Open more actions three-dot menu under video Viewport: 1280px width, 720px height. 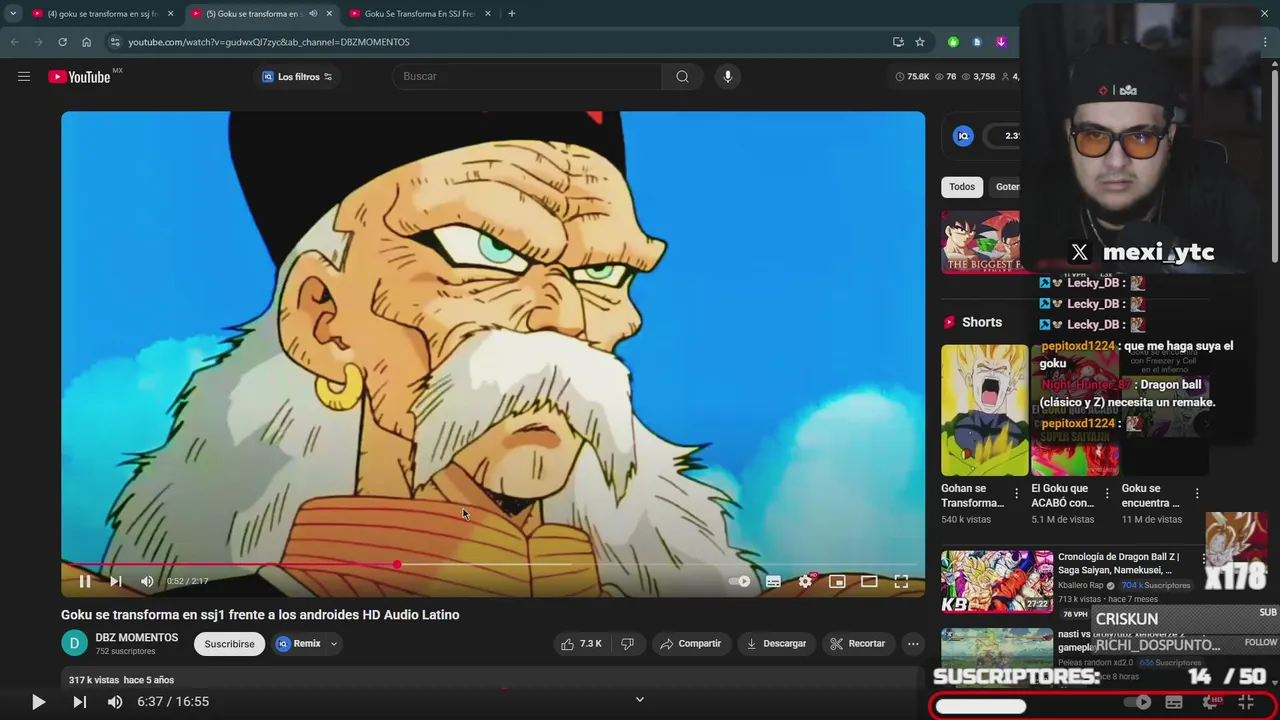pos(913,644)
